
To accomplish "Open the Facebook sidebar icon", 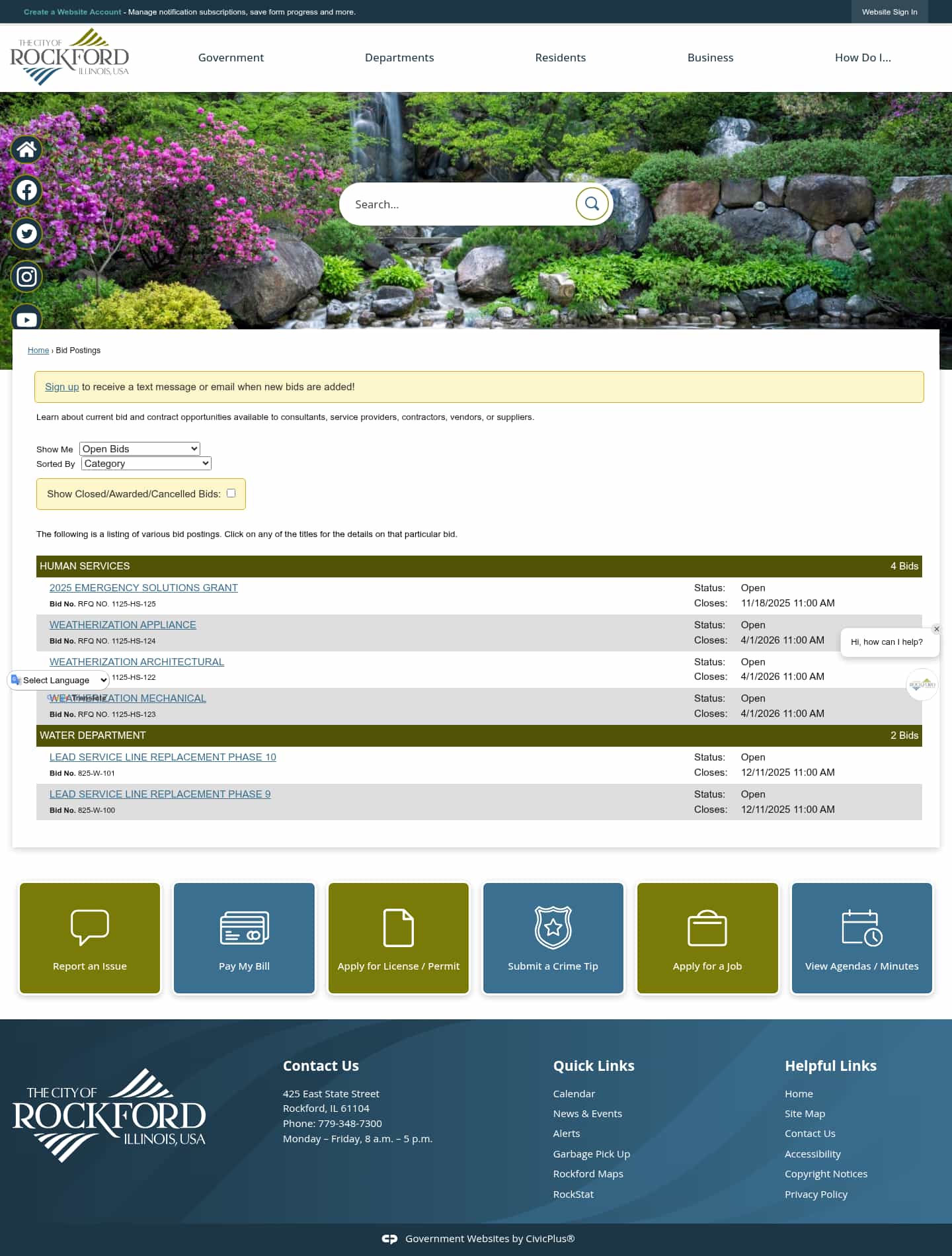I will pyautogui.click(x=26, y=190).
